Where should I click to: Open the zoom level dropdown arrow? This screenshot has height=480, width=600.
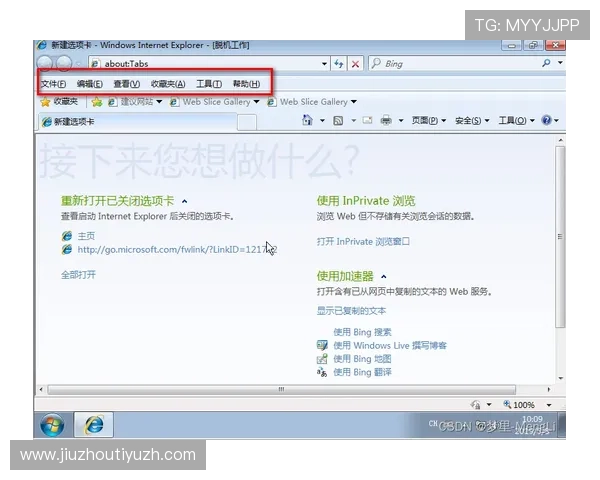point(549,405)
